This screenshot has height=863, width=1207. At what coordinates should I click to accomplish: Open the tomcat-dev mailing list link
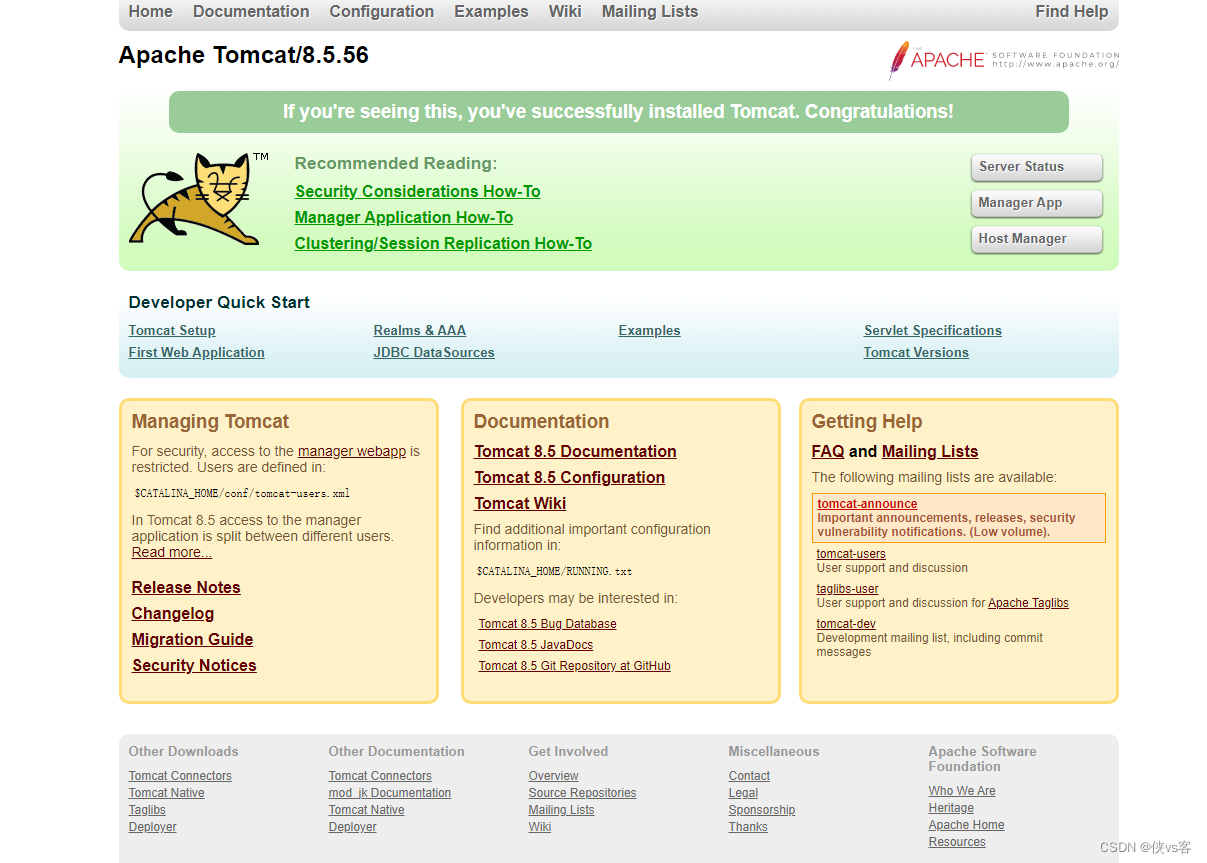pos(846,624)
